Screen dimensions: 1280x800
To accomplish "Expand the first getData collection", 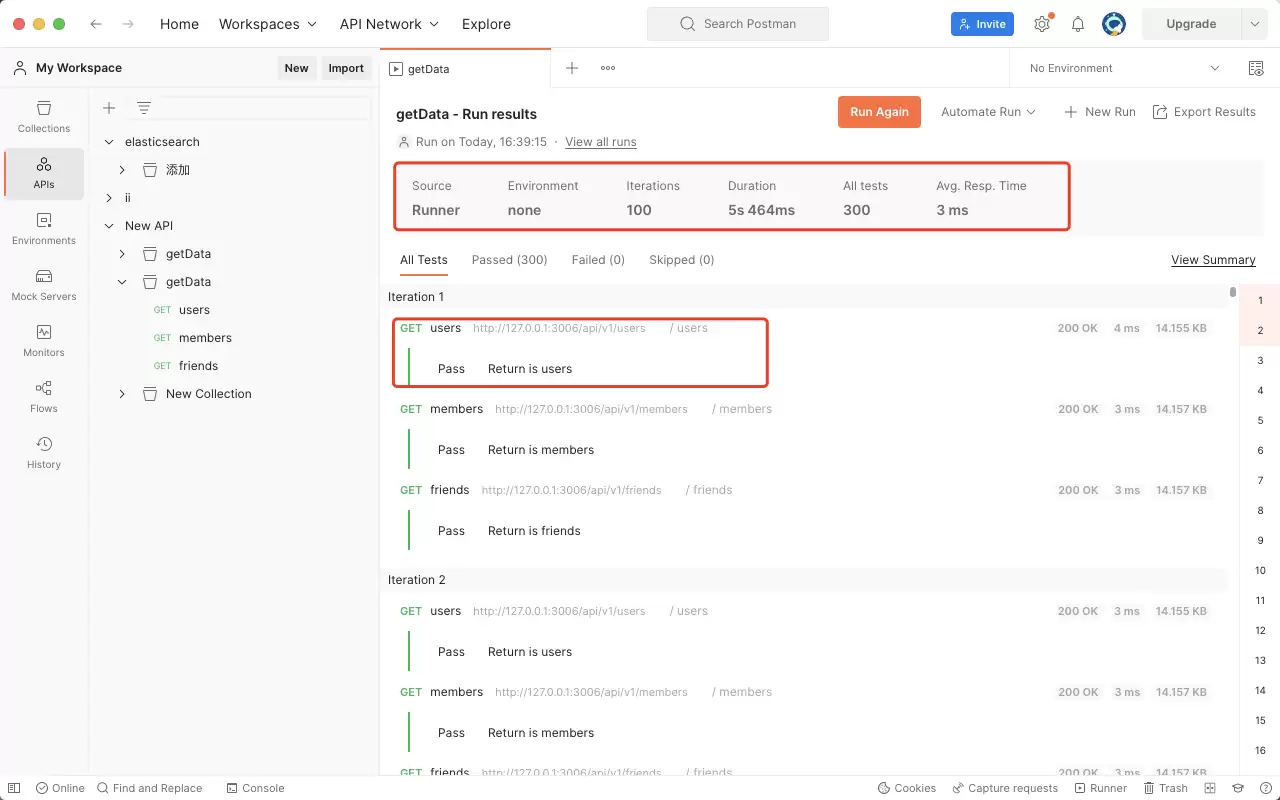I will click(122, 254).
